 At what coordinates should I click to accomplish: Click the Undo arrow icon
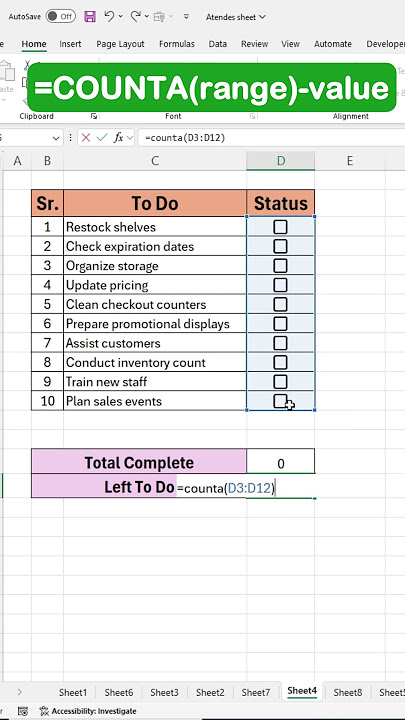[109, 17]
